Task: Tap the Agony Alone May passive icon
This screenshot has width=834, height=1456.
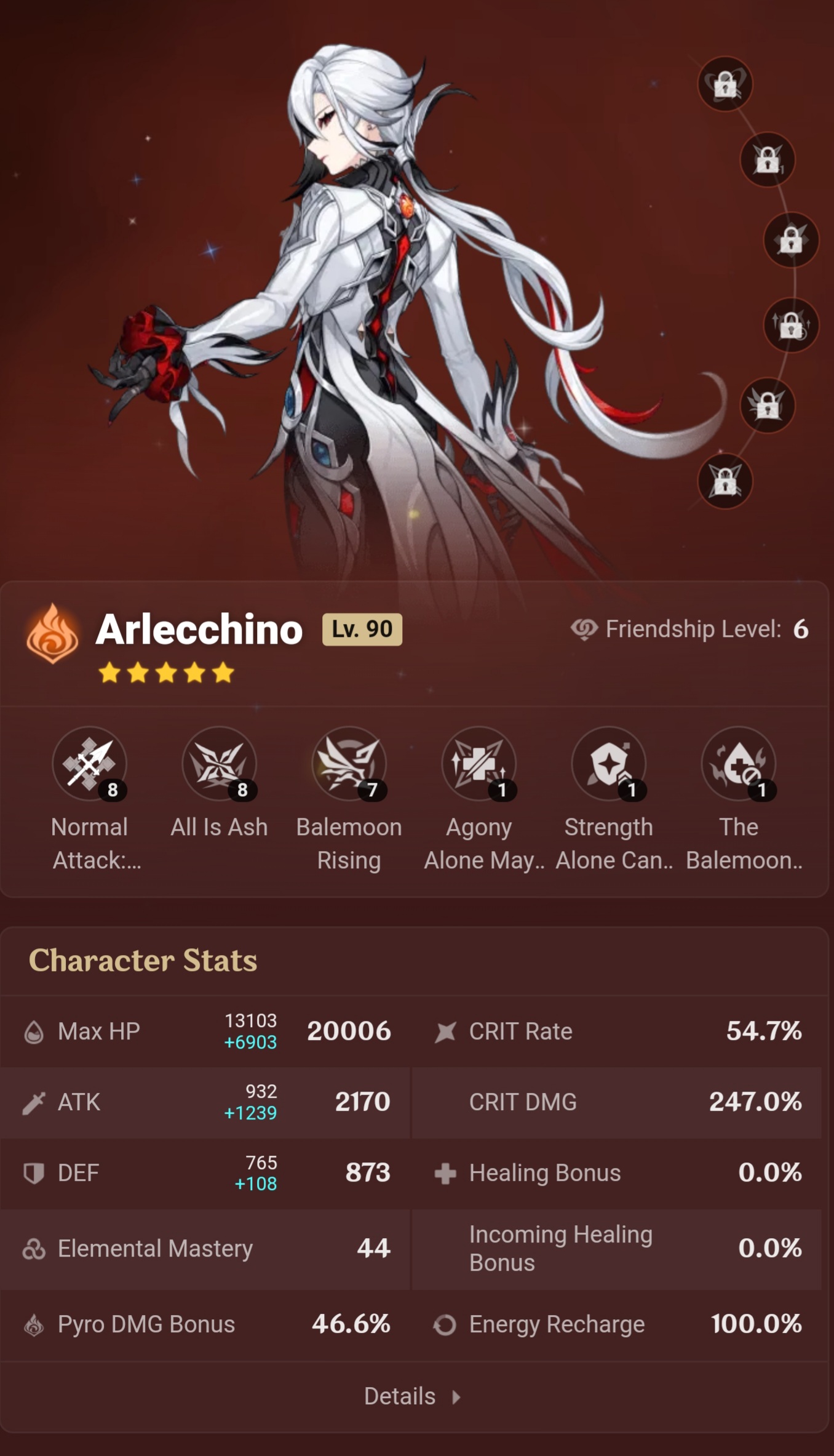Action: pos(479,764)
